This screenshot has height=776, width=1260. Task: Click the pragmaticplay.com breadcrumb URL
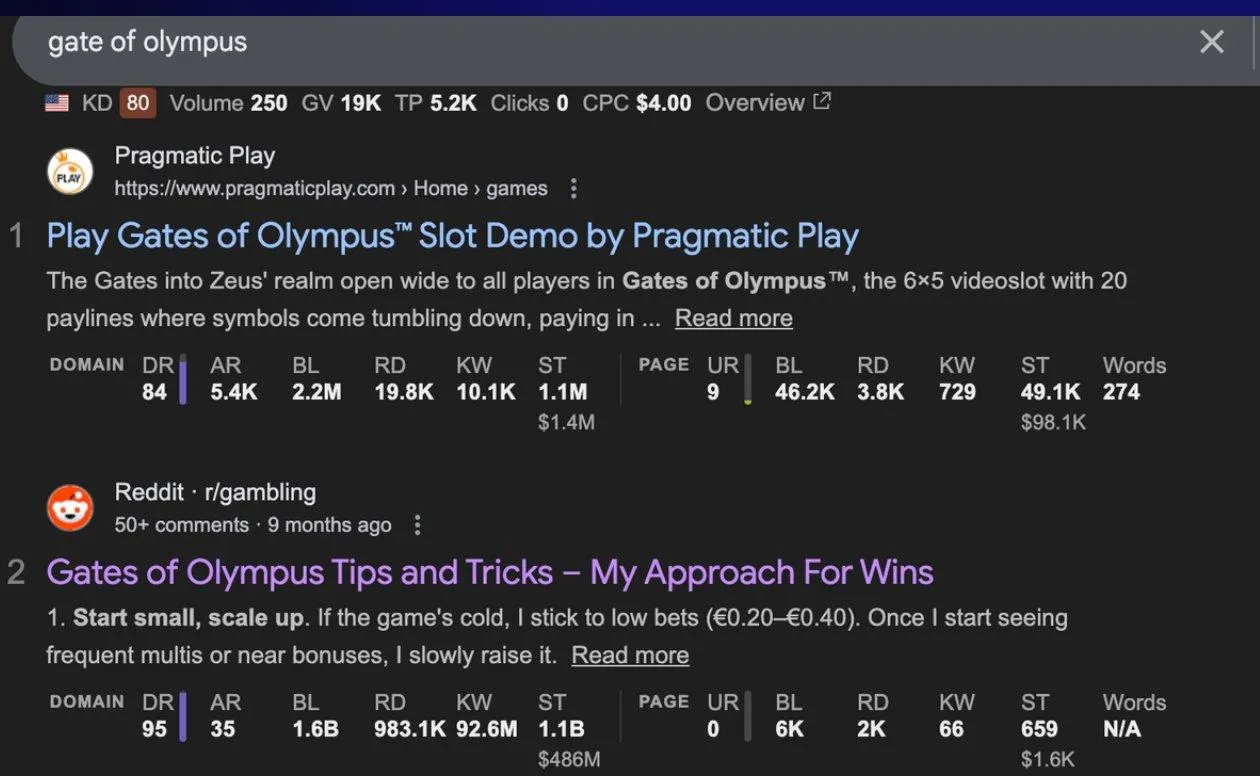point(331,188)
